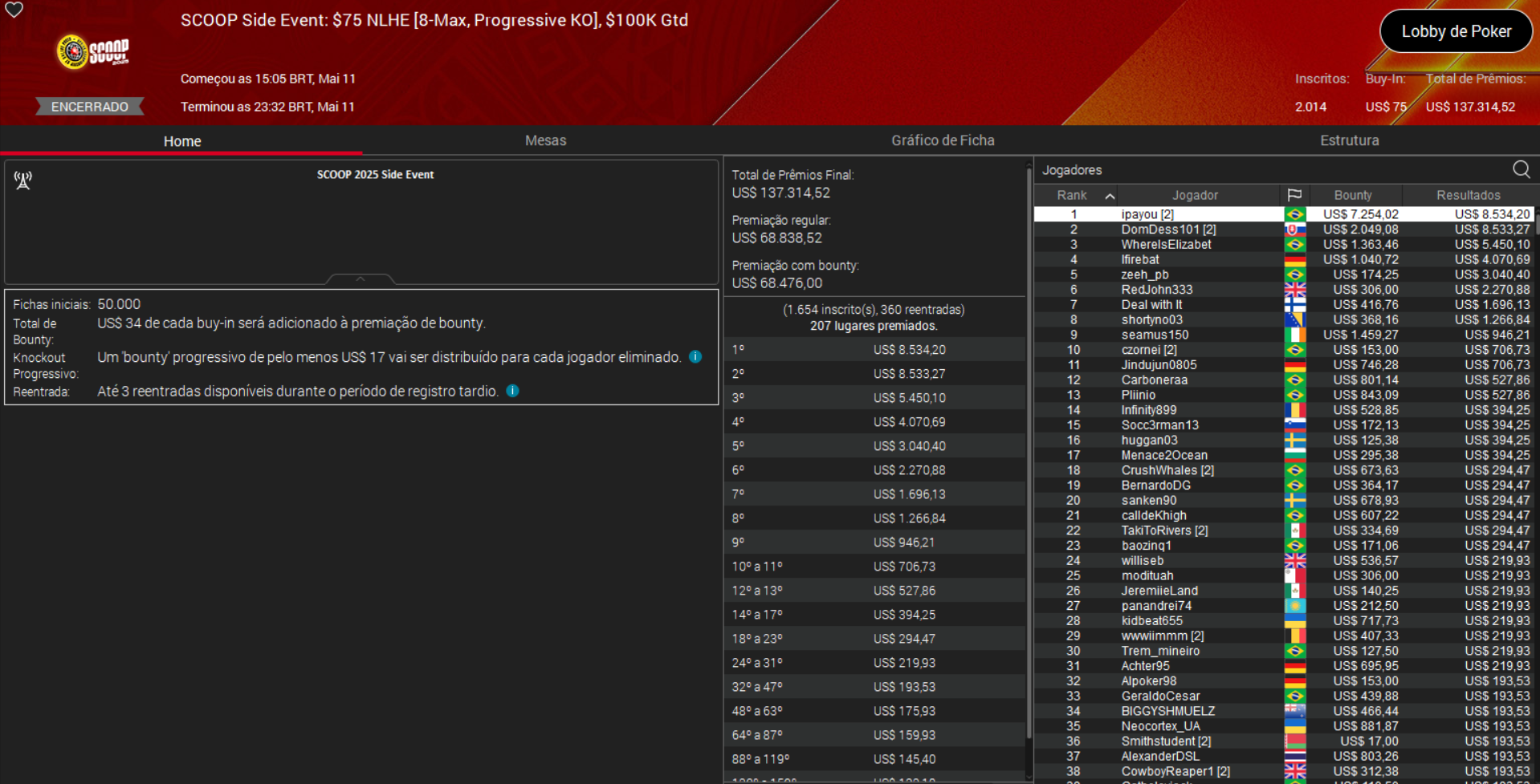Click the 9º place prize row
Viewport: 1540px width, 784px height.
874,542
